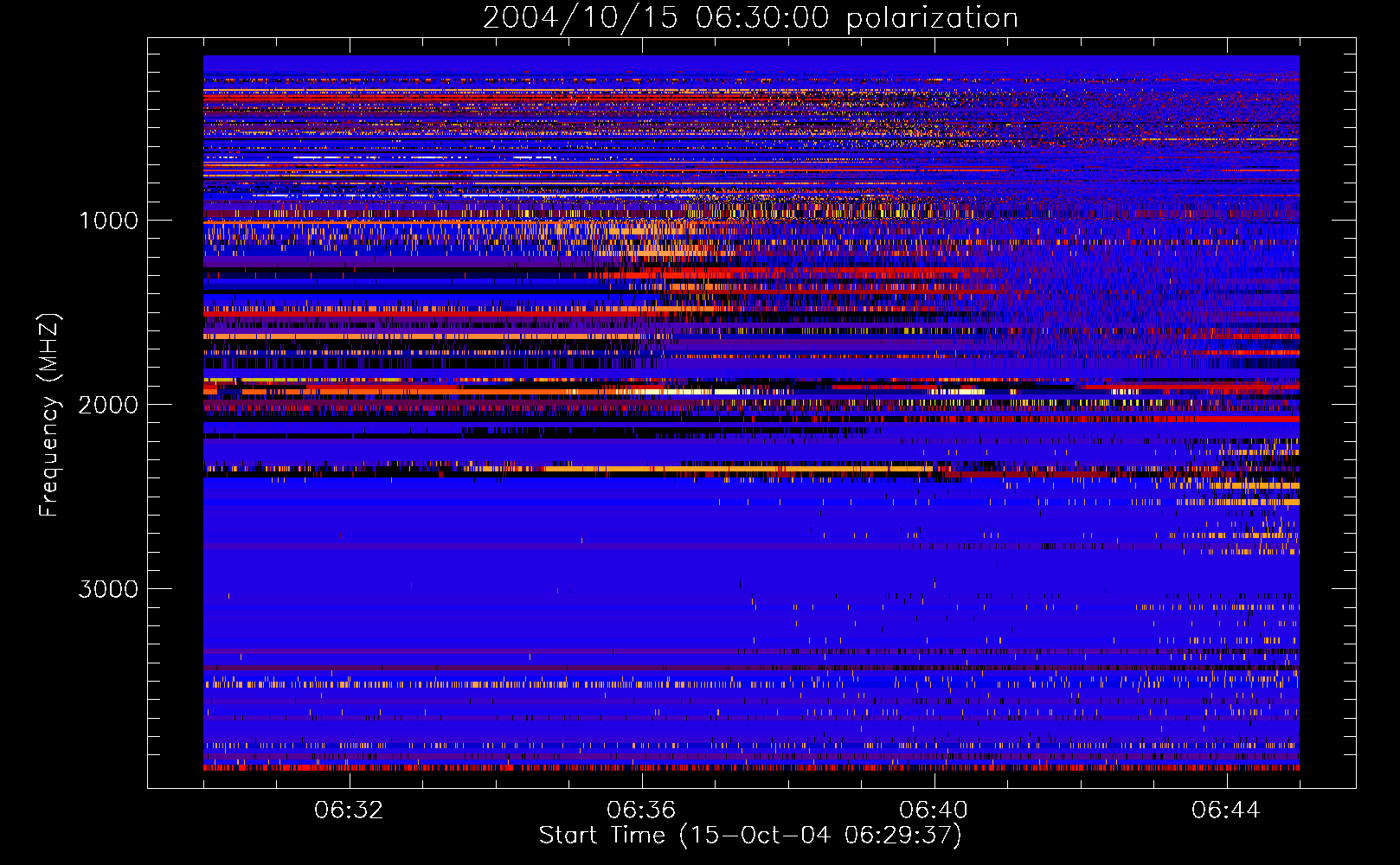Click the plot title '2004/10/15 06:30:00 polarization'
This screenshot has width=1400, height=865.
[x=750, y=17]
